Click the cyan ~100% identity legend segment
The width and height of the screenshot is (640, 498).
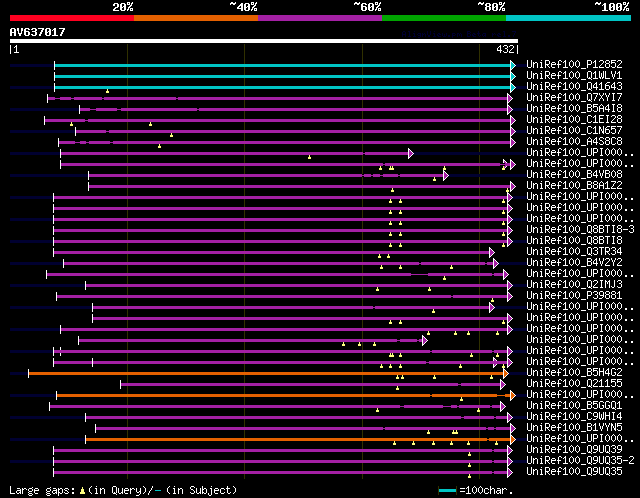point(568,18)
